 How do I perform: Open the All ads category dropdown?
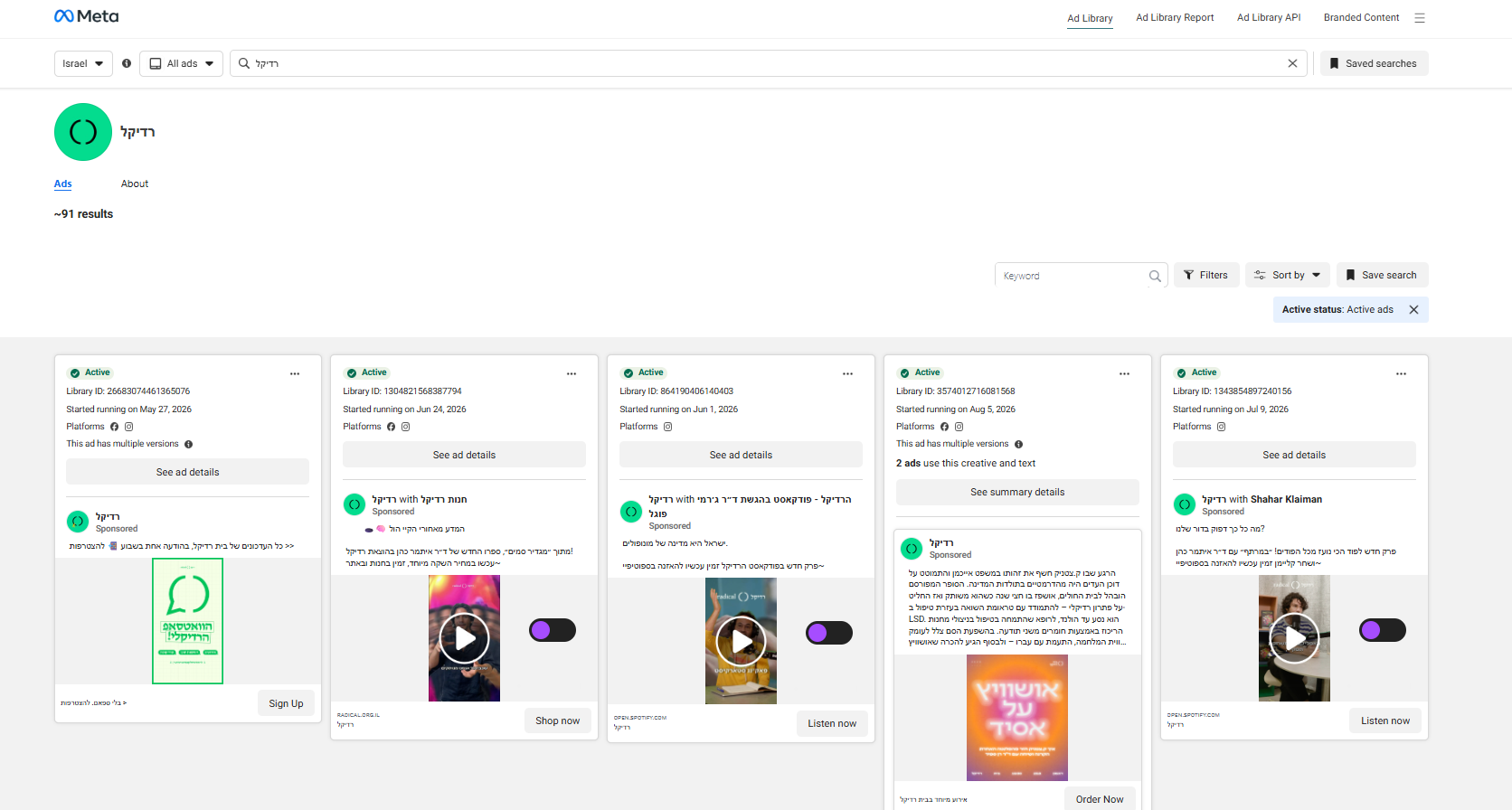(182, 63)
